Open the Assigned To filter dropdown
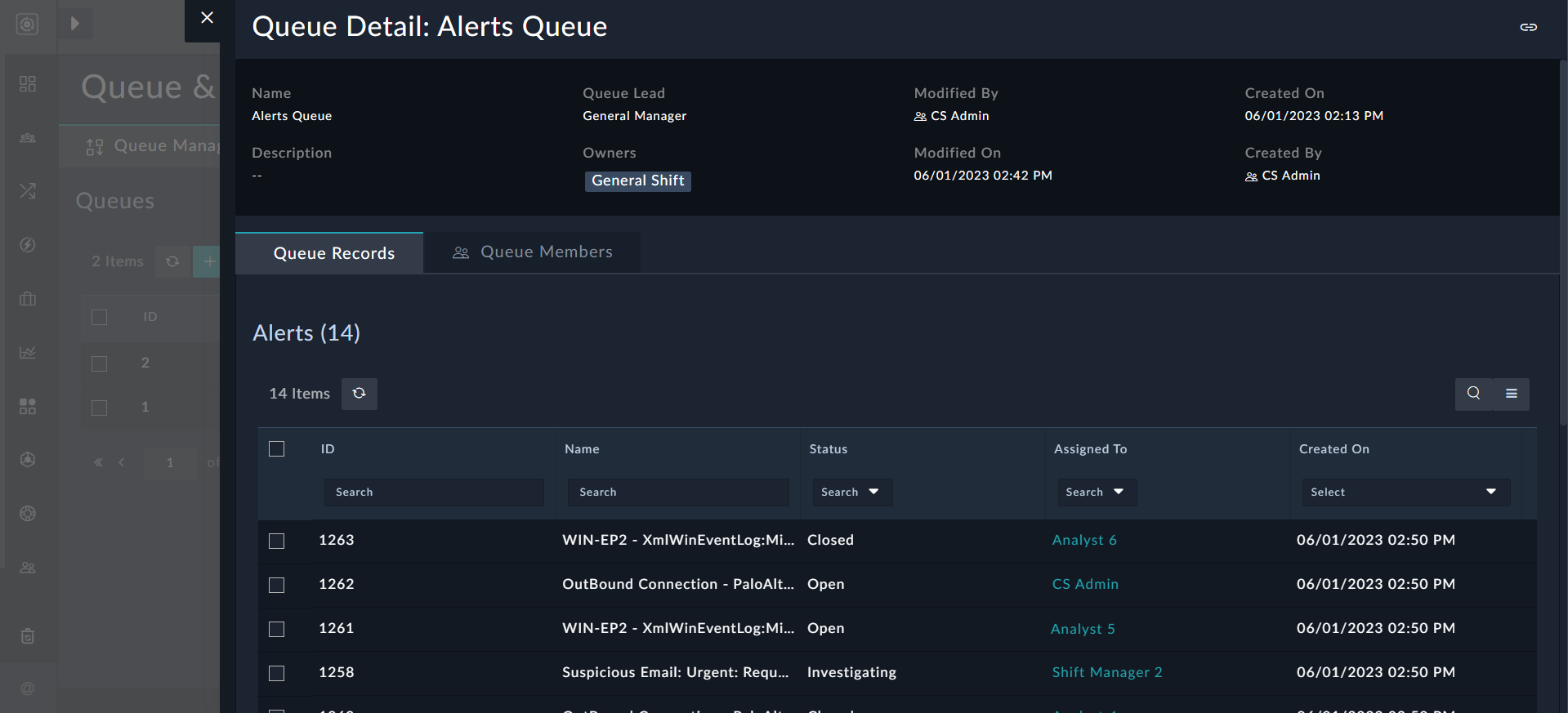The image size is (1568, 713). coord(1097,492)
